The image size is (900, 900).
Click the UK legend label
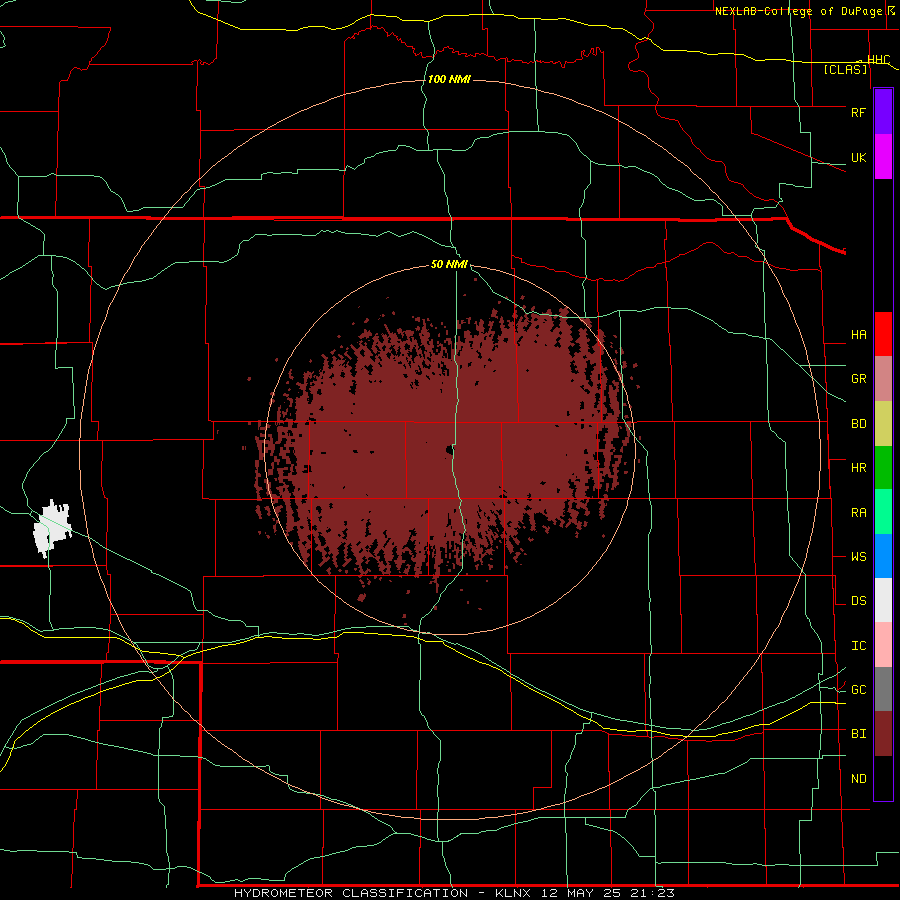858,157
